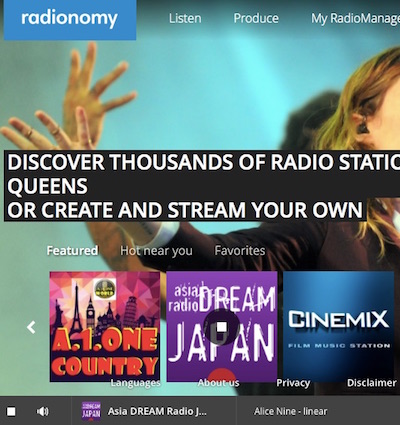Viewport: 400px width, 425px height.
Task: Open the Privacy footer link
Action: pos(293,383)
